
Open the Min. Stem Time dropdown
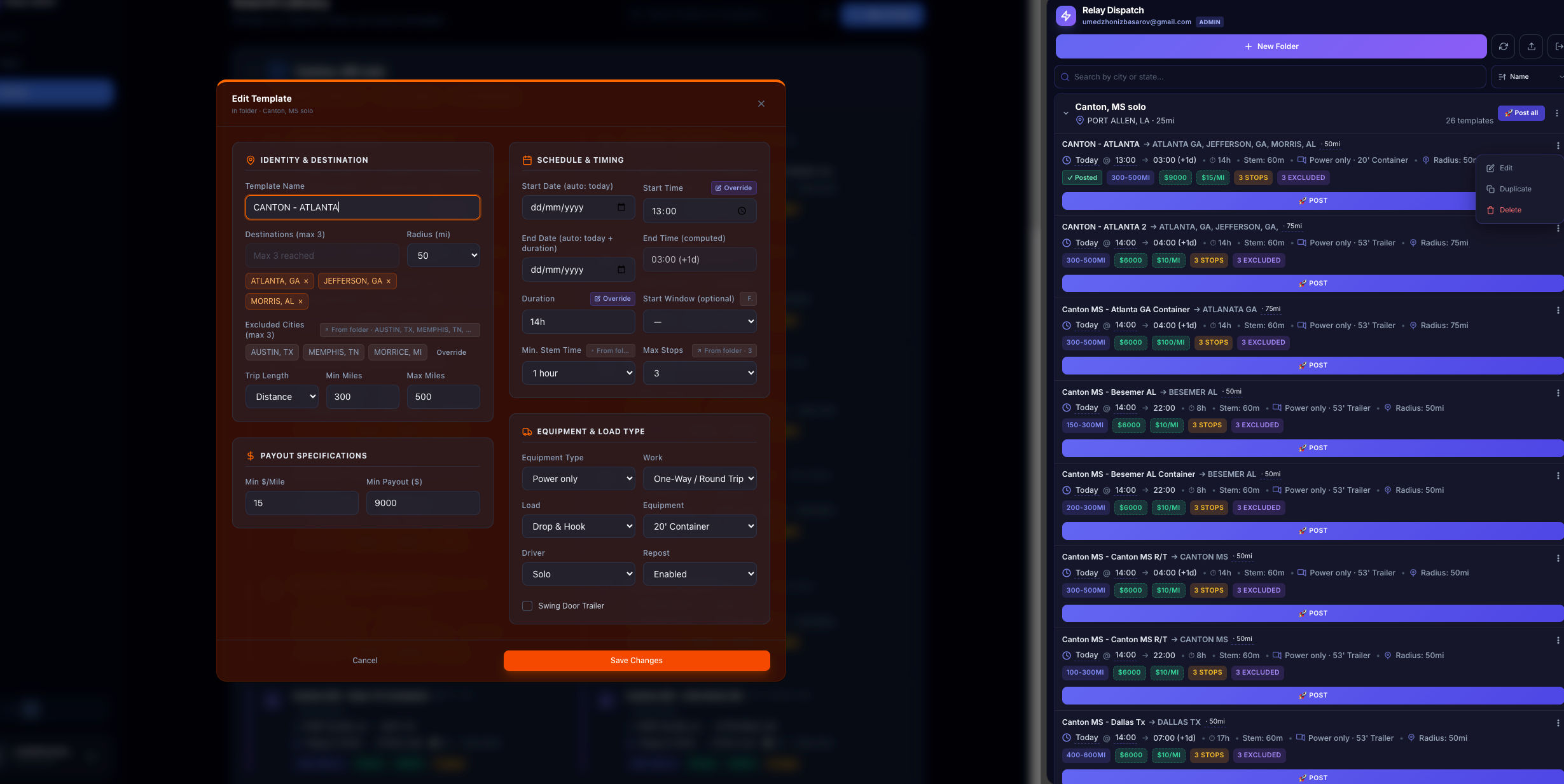(578, 373)
